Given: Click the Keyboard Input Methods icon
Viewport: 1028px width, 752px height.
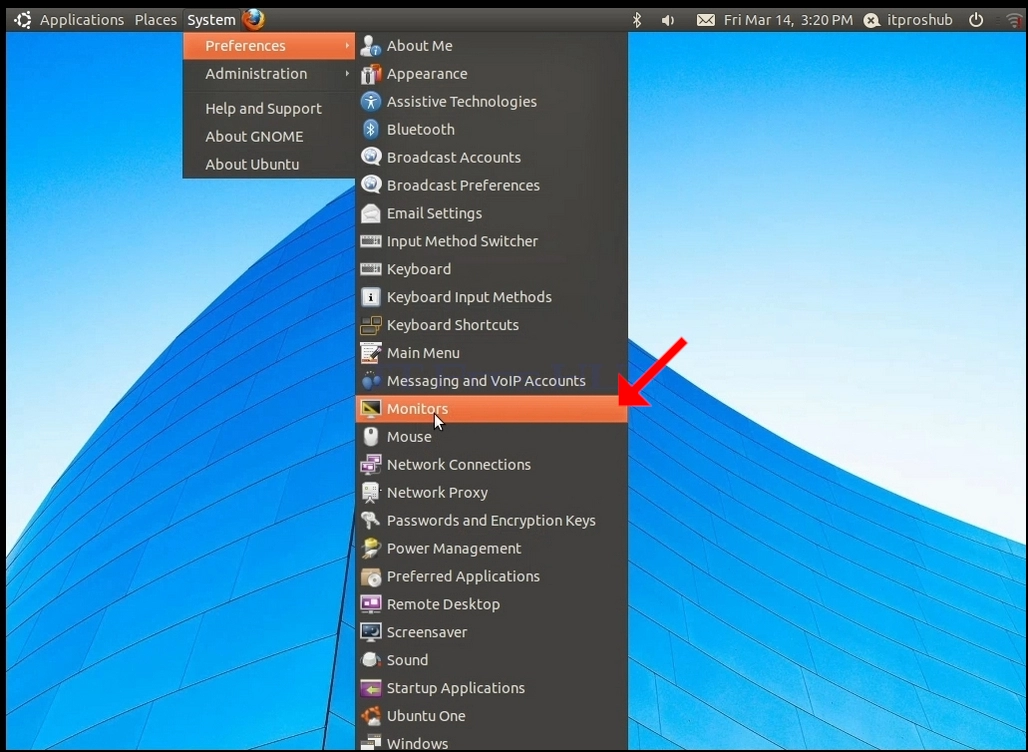Looking at the screenshot, I should coord(370,297).
